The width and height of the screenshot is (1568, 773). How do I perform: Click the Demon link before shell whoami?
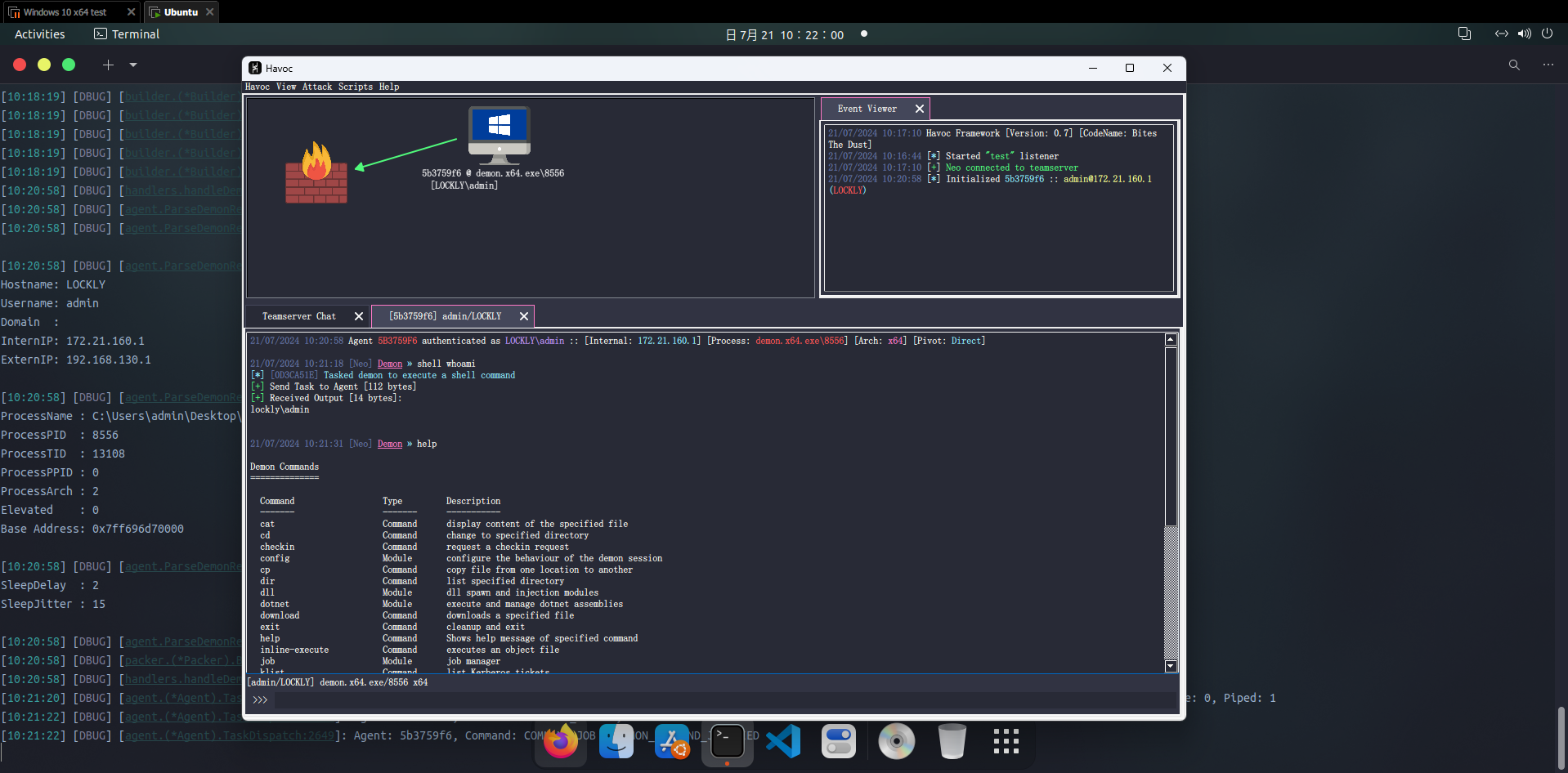point(390,364)
